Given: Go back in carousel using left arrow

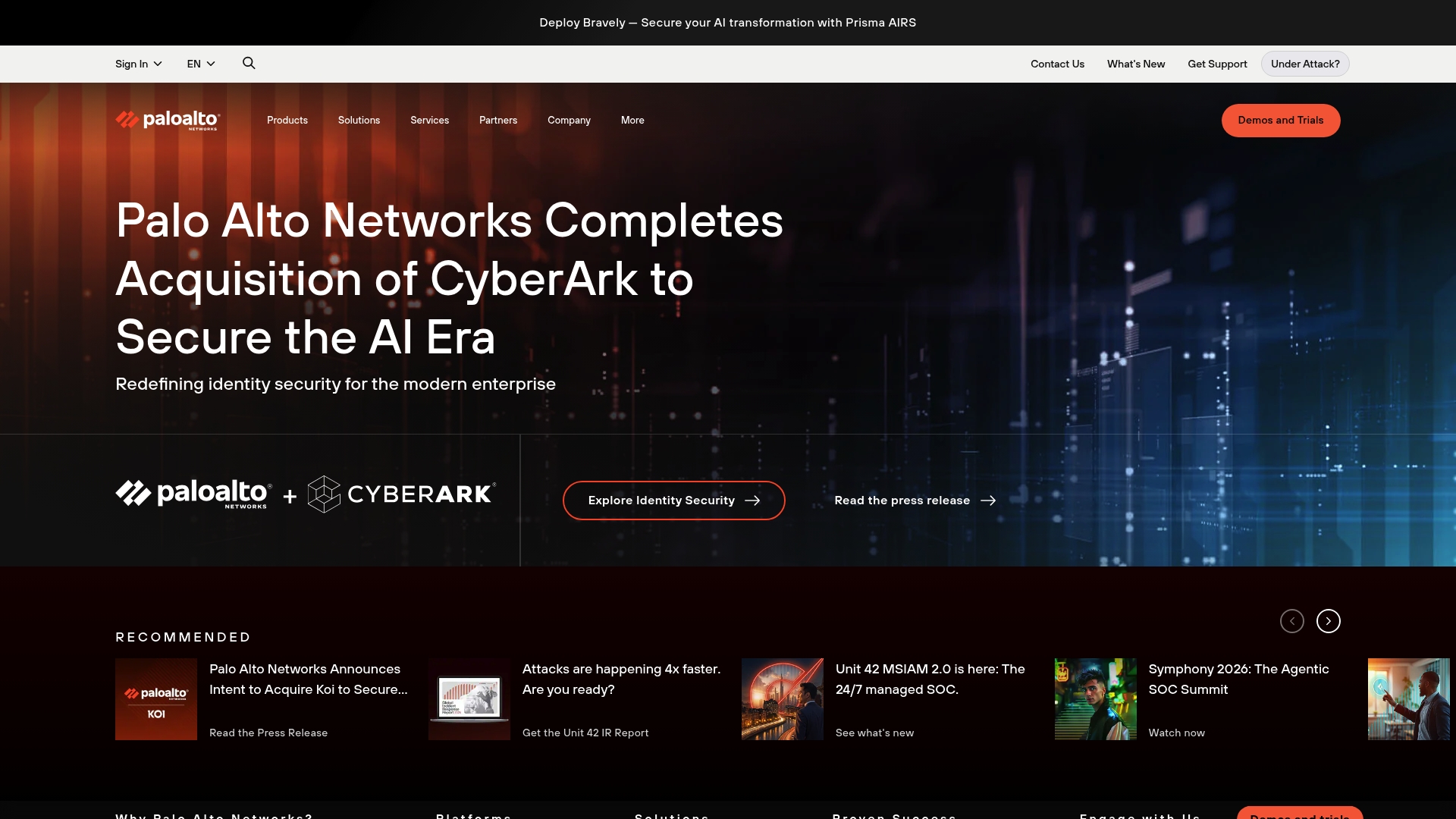Looking at the screenshot, I should [1292, 620].
